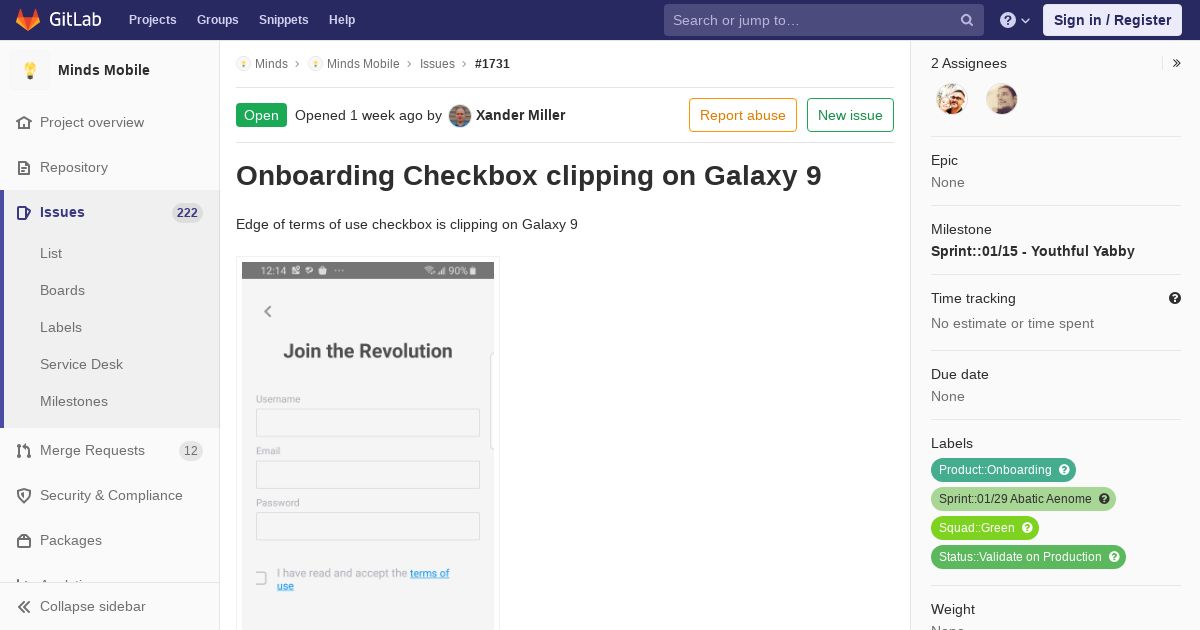The image size is (1200, 630).
Task: Open the Service Desk submenu item
Action: 81,364
